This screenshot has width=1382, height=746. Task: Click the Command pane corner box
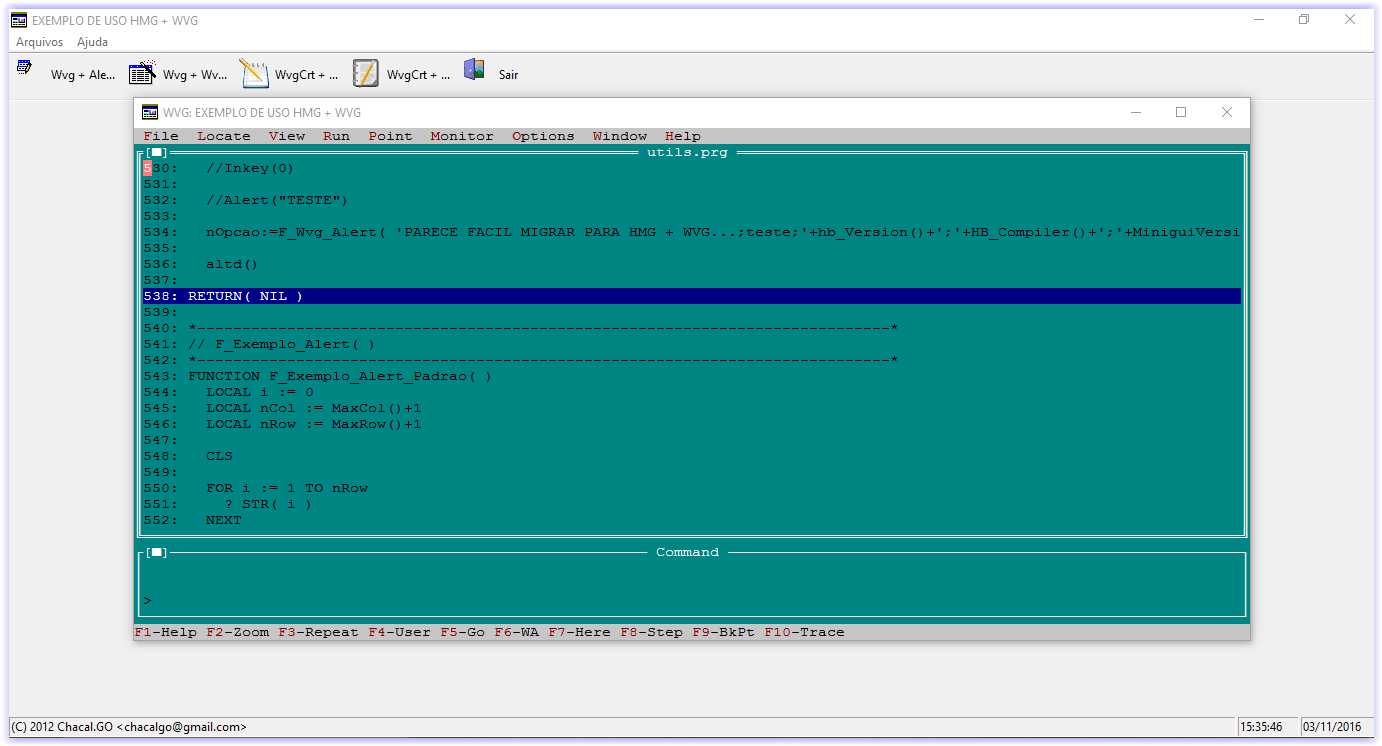click(x=156, y=552)
